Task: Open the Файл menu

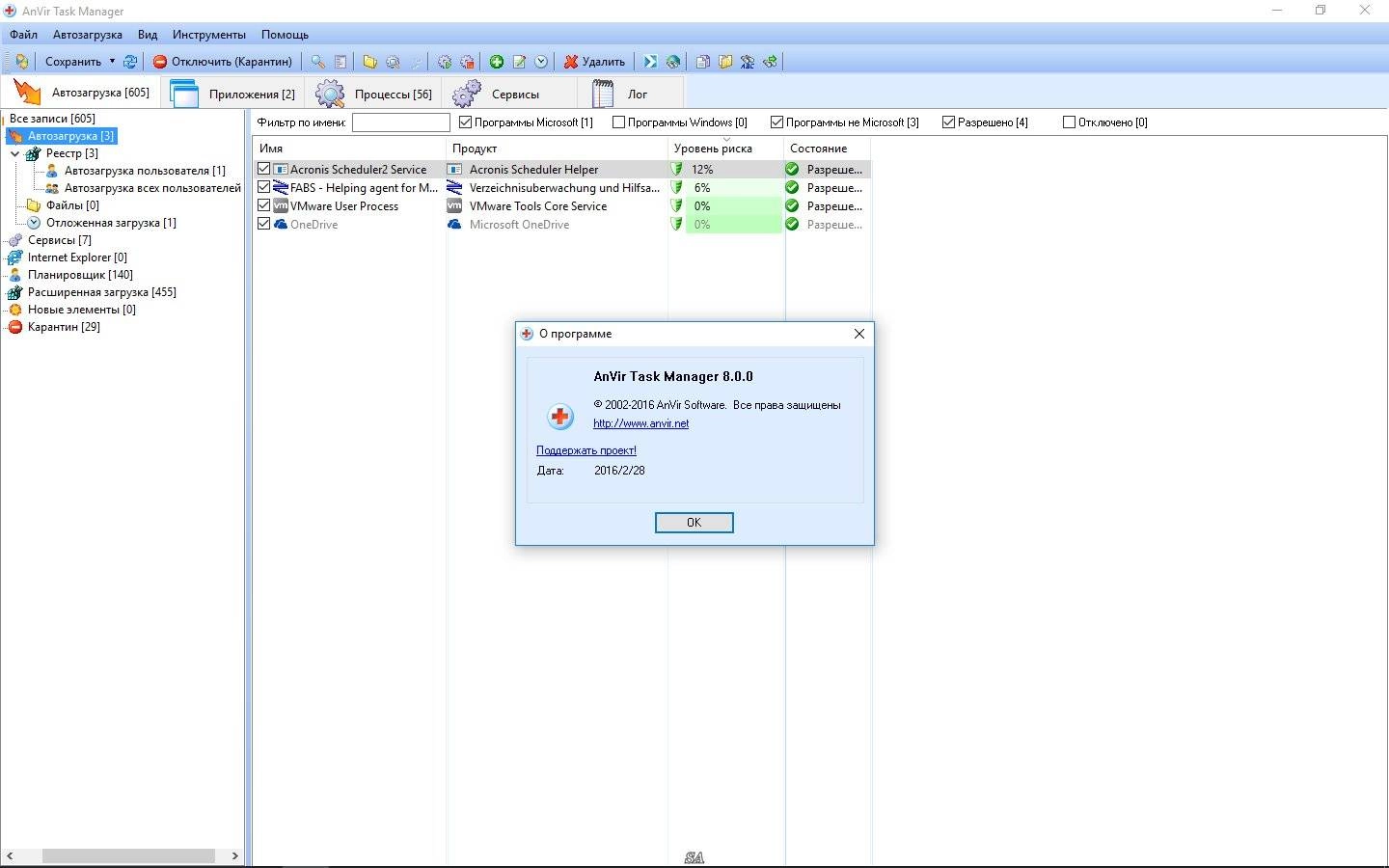Action: (24, 35)
